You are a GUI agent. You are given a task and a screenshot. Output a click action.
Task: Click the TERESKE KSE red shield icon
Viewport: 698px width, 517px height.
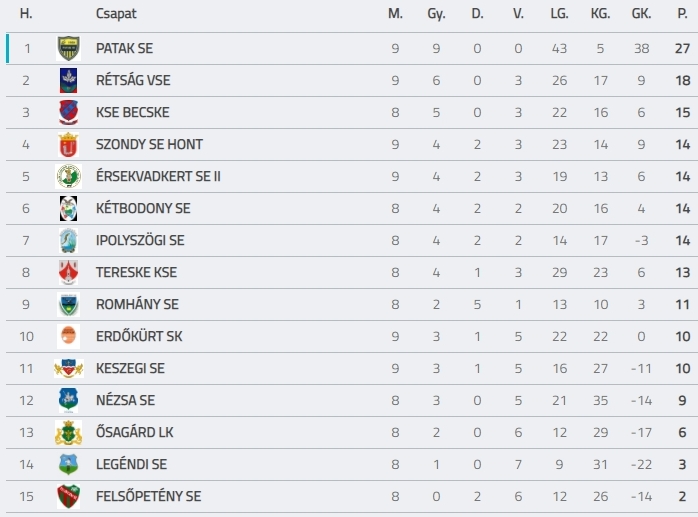69,273
